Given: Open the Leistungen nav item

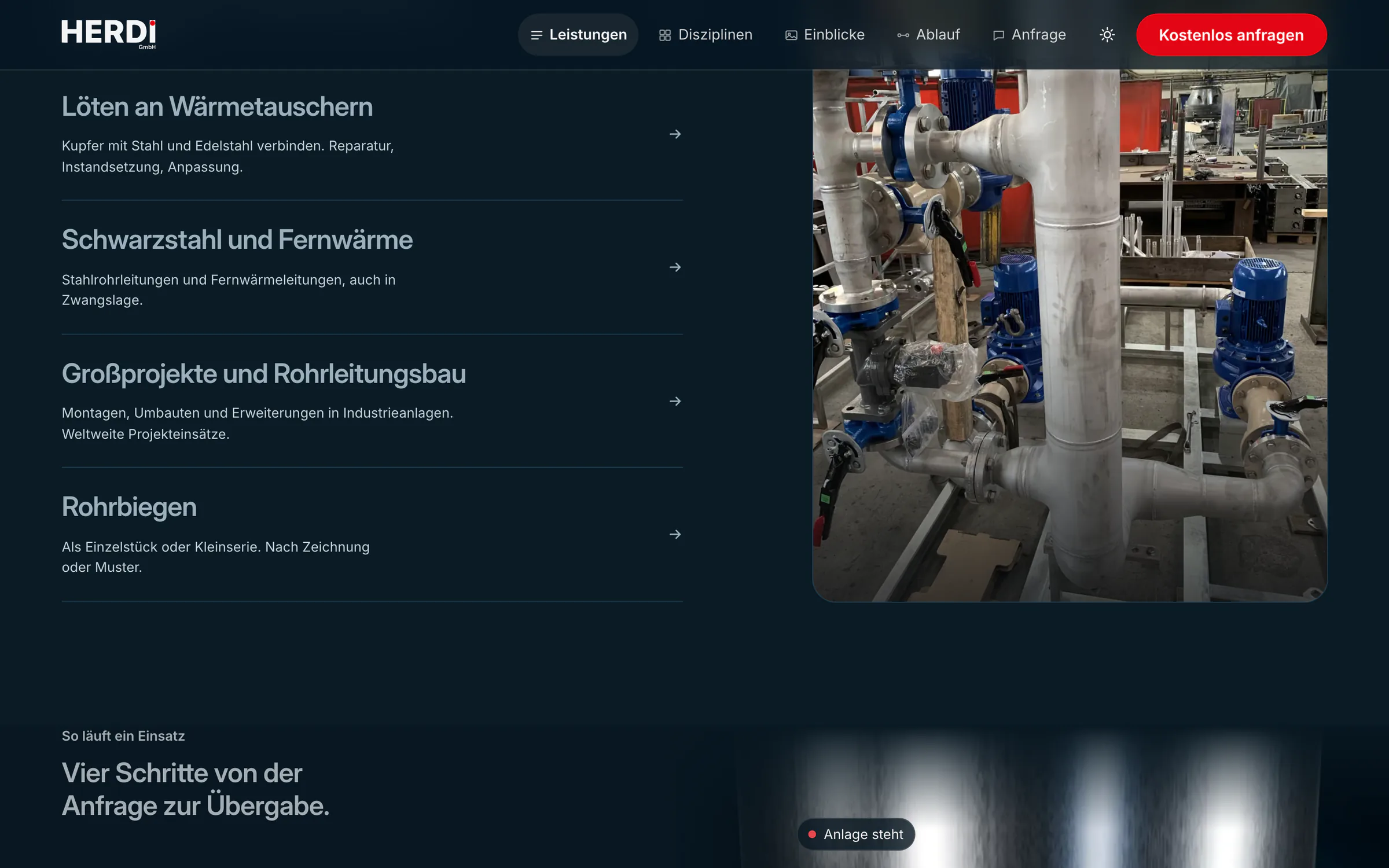Looking at the screenshot, I should click(x=578, y=35).
